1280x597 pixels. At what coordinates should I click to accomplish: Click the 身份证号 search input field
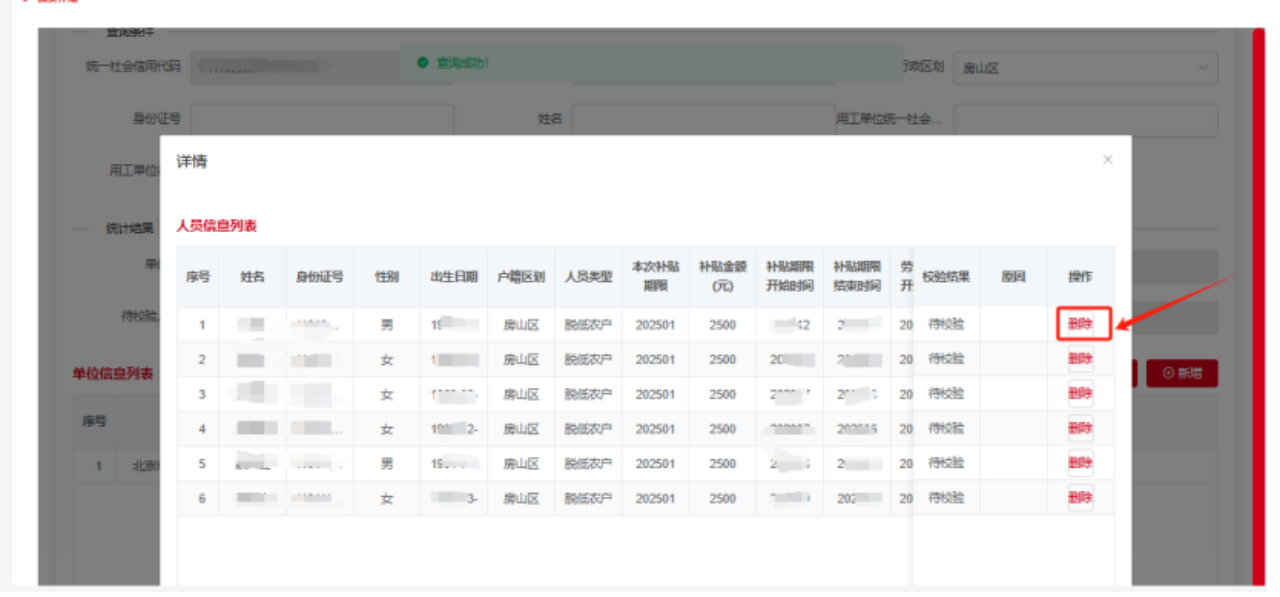click(321, 119)
